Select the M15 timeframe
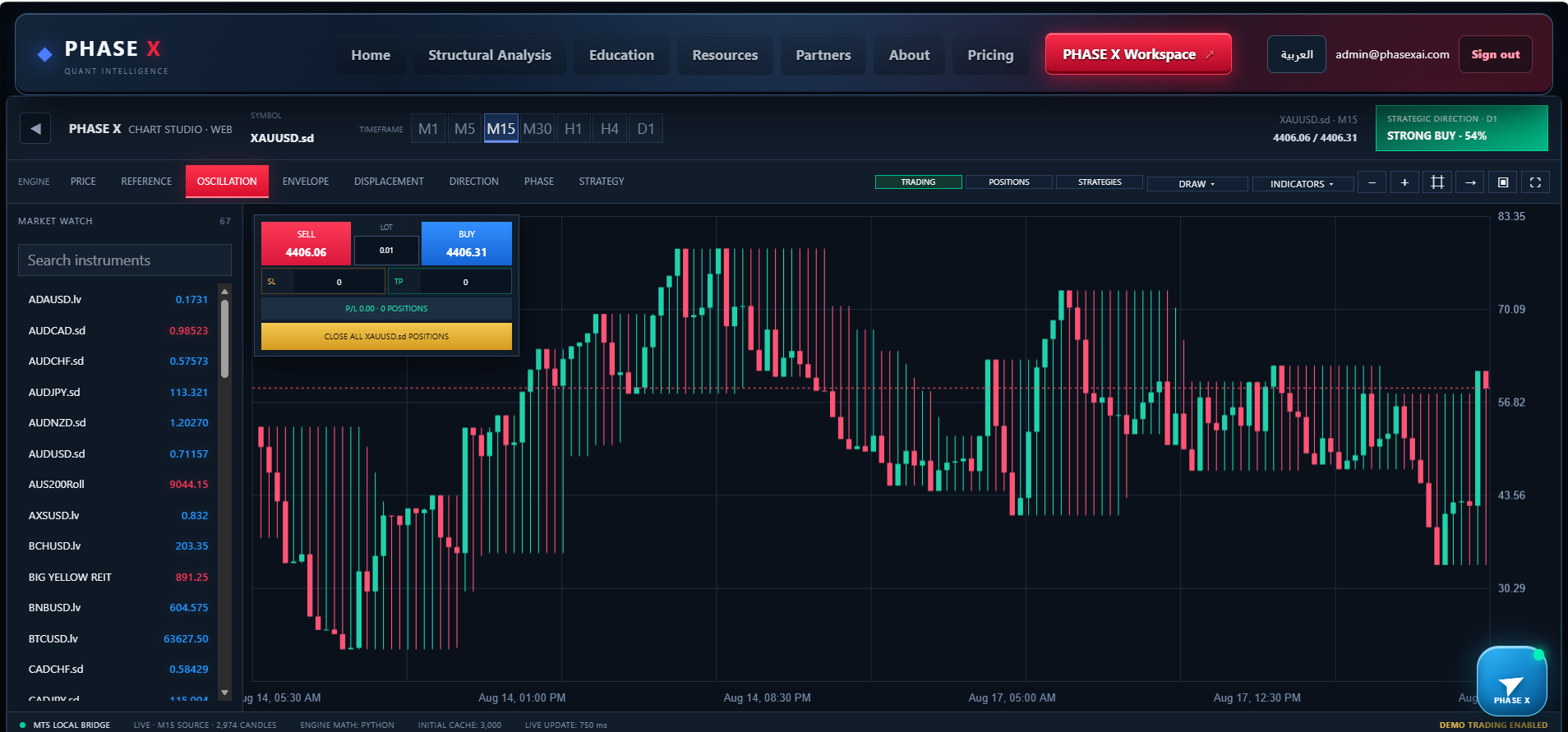1568x732 pixels. (500, 129)
